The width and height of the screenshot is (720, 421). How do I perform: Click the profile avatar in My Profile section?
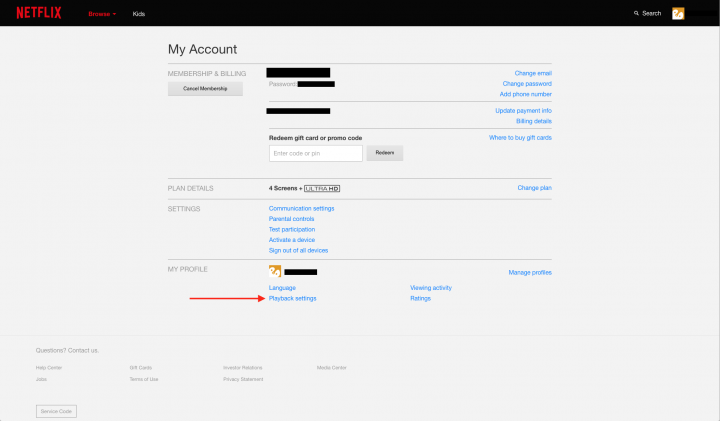(x=275, y=271)
